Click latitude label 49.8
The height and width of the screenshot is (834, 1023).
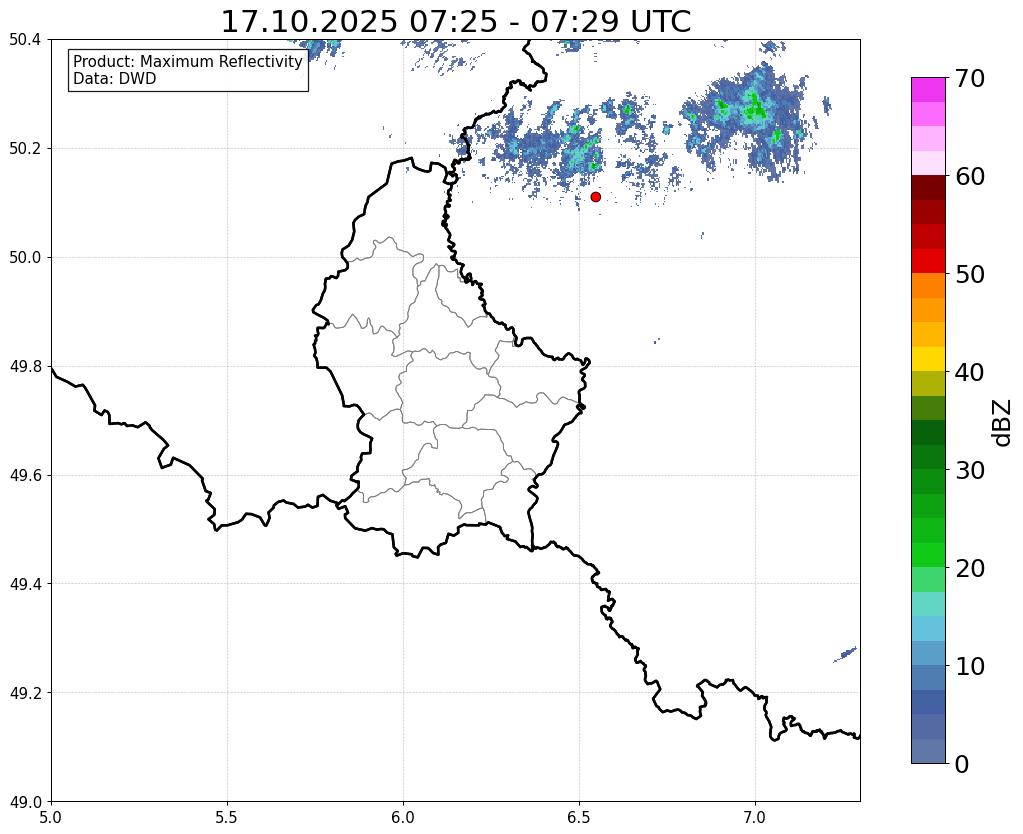pyautogui.click(x=25, y=367)
